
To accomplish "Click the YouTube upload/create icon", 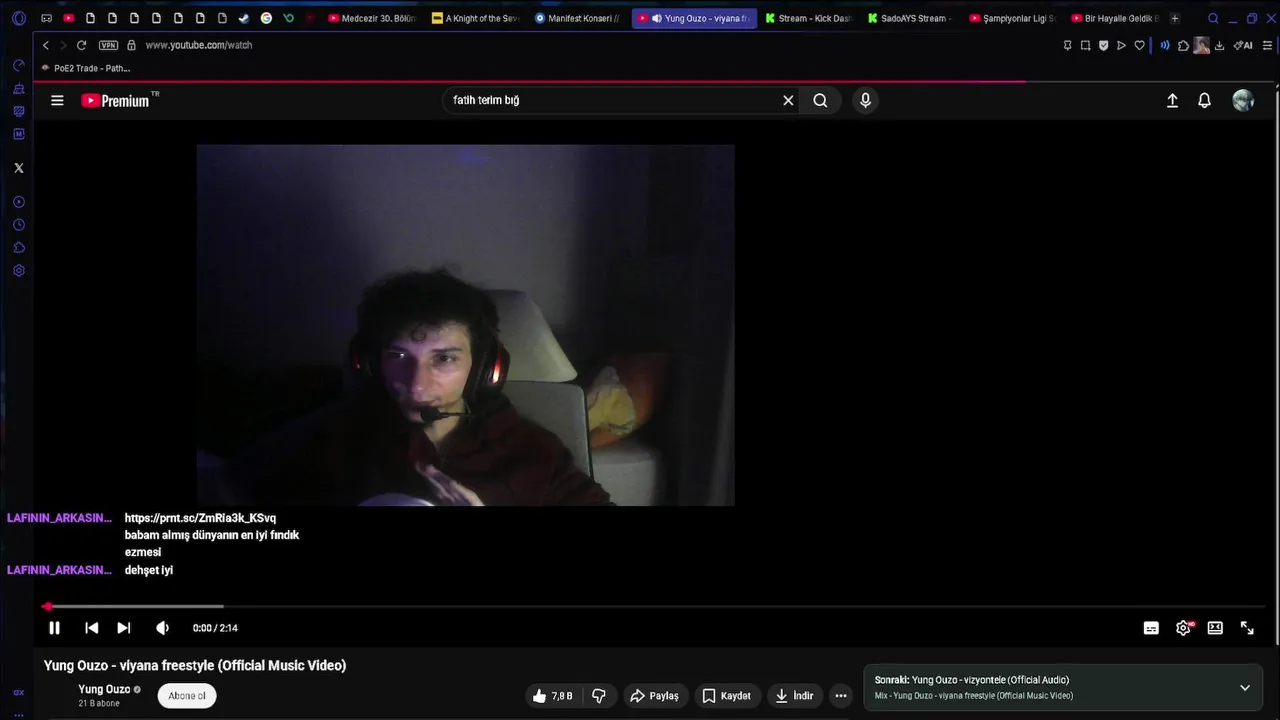I will coord(1172,100).
